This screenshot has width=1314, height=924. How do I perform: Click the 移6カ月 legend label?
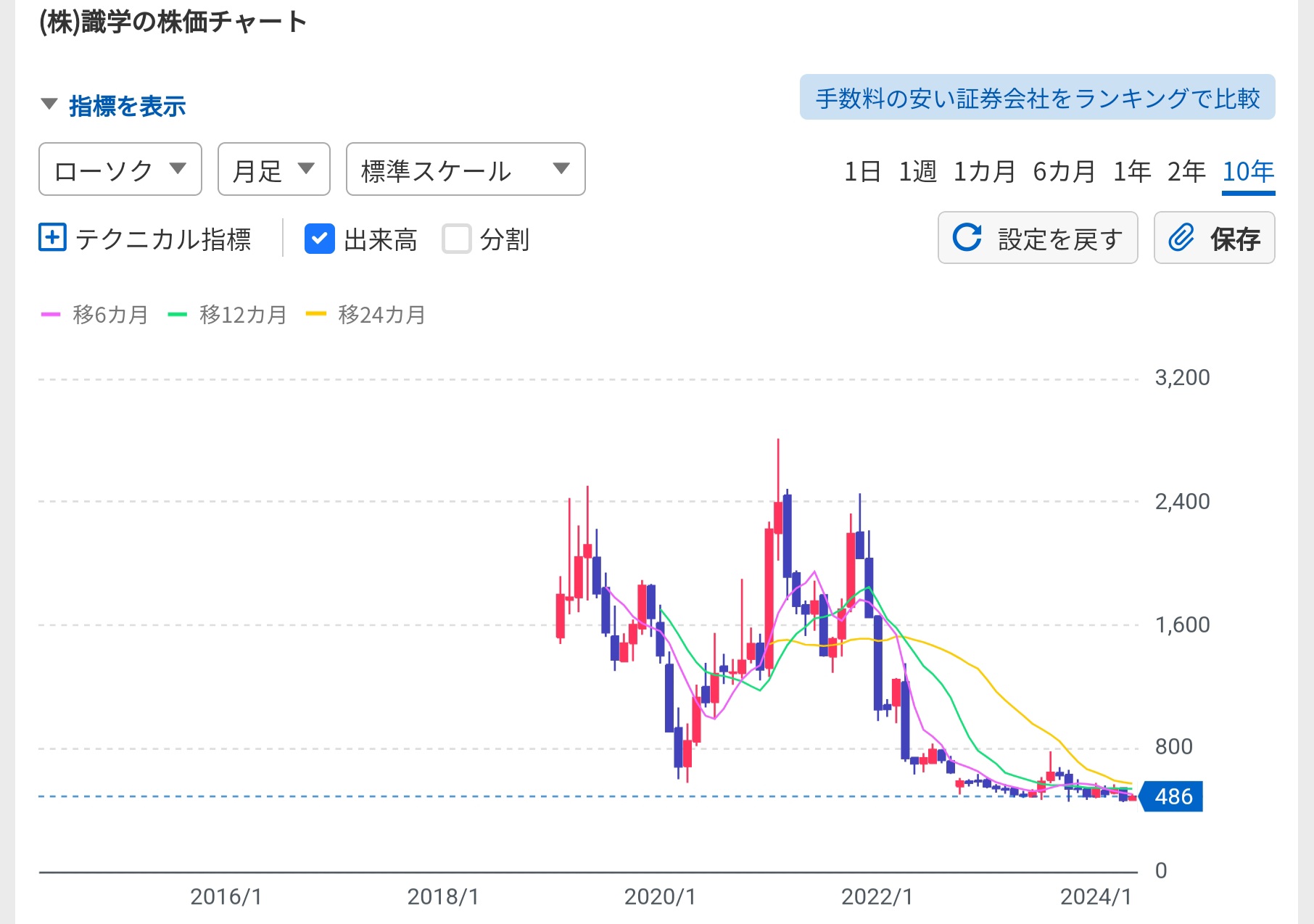pos(110,315)
